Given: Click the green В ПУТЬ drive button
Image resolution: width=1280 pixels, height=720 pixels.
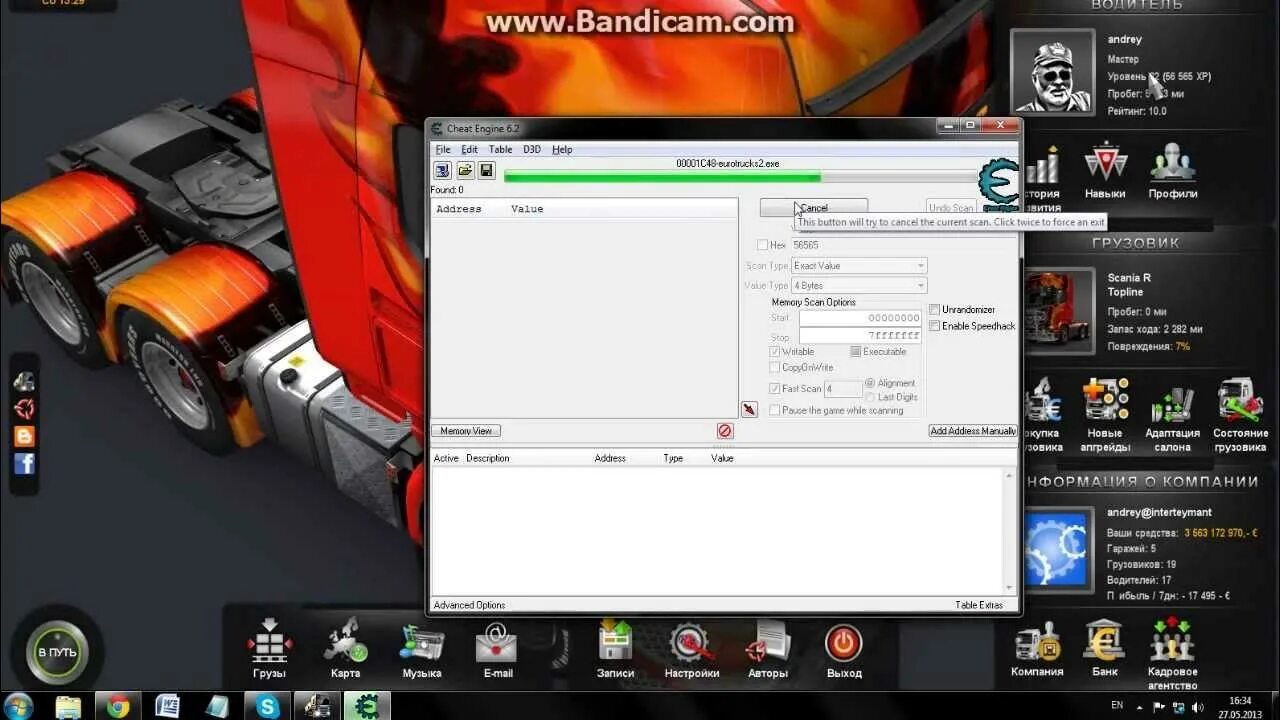Looking at the screenshot, I should (x=57, y=652).
